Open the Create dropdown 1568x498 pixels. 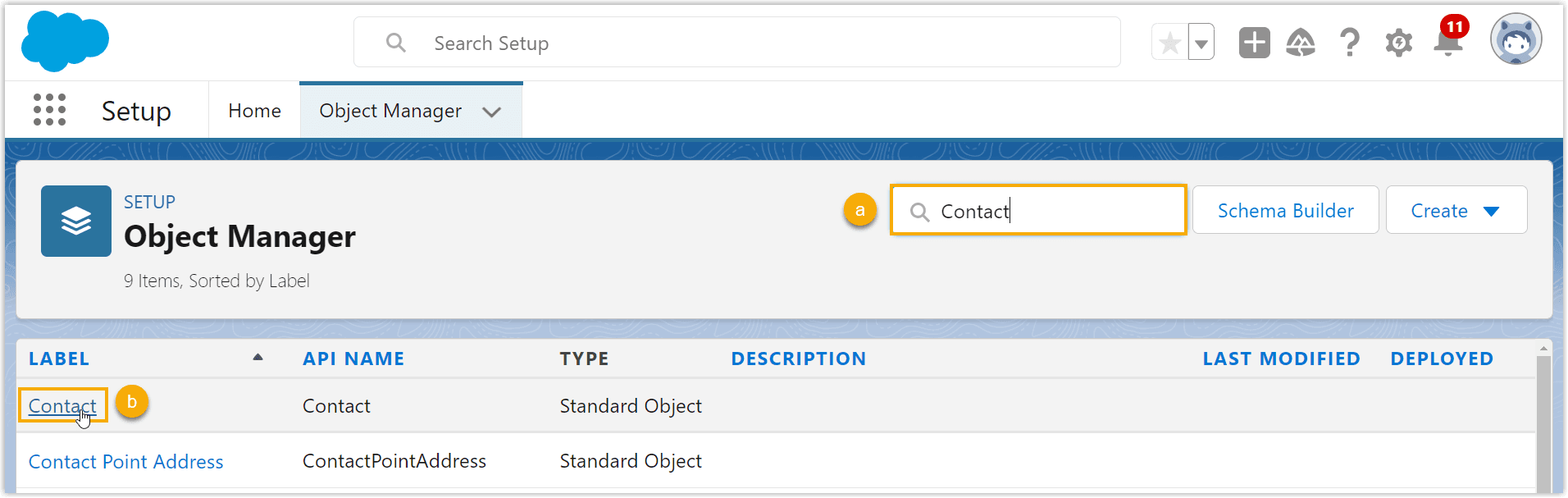pos(1456,210)
